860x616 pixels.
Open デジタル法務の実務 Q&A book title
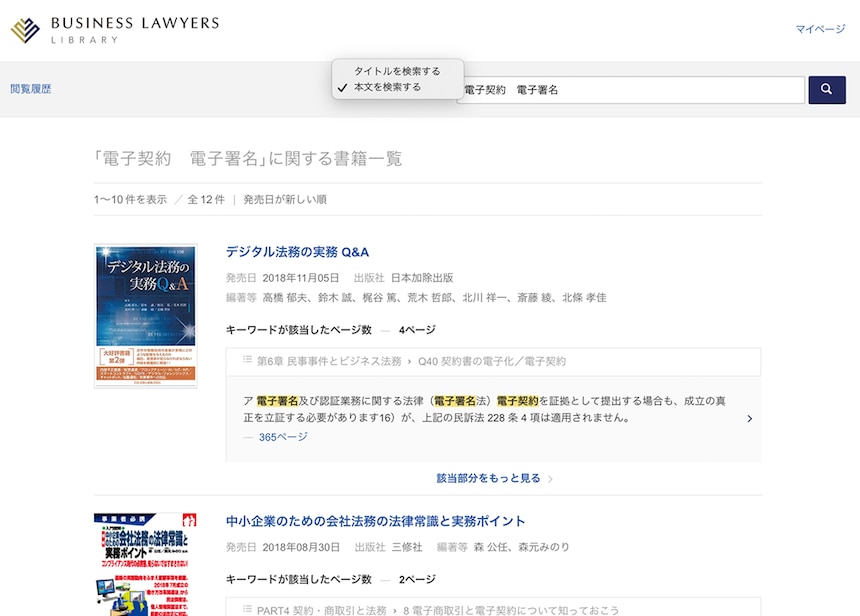pos(297,252)
